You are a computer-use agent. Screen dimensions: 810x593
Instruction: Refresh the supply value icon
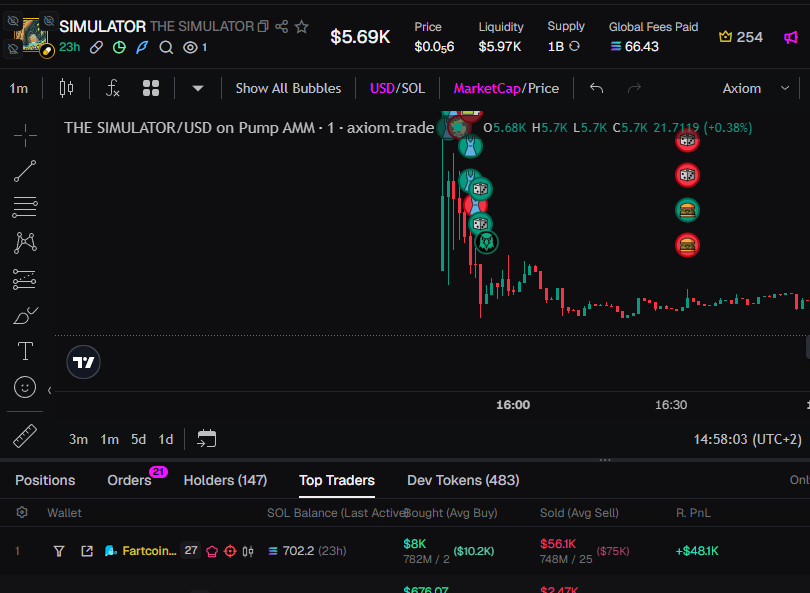coord(574,46)
